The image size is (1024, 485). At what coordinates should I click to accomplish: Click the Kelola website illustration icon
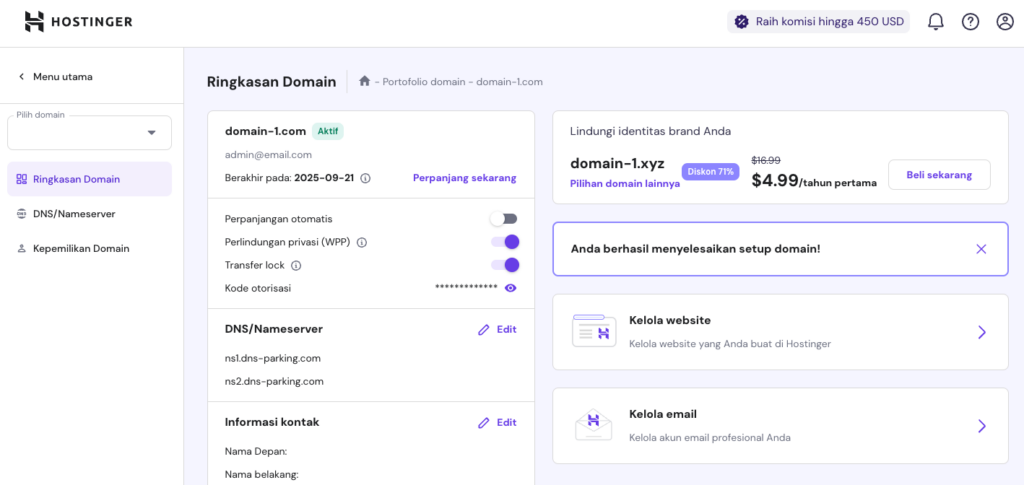click(x=594, y=331)
